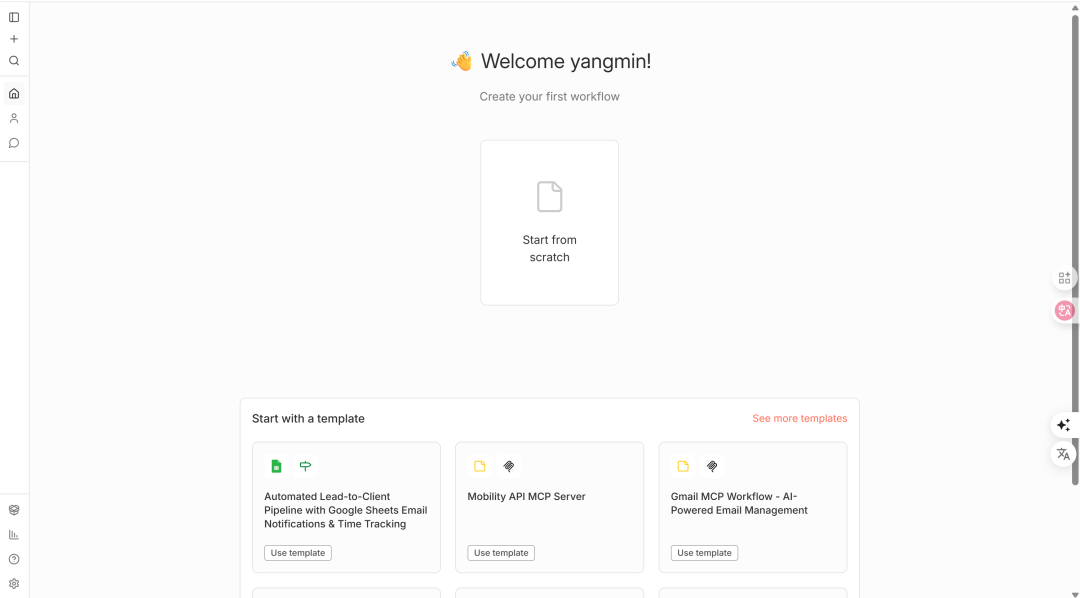Click the sparkle AI assistant floating button
Screen dimensions: 1080x598
pos(1063,425)
